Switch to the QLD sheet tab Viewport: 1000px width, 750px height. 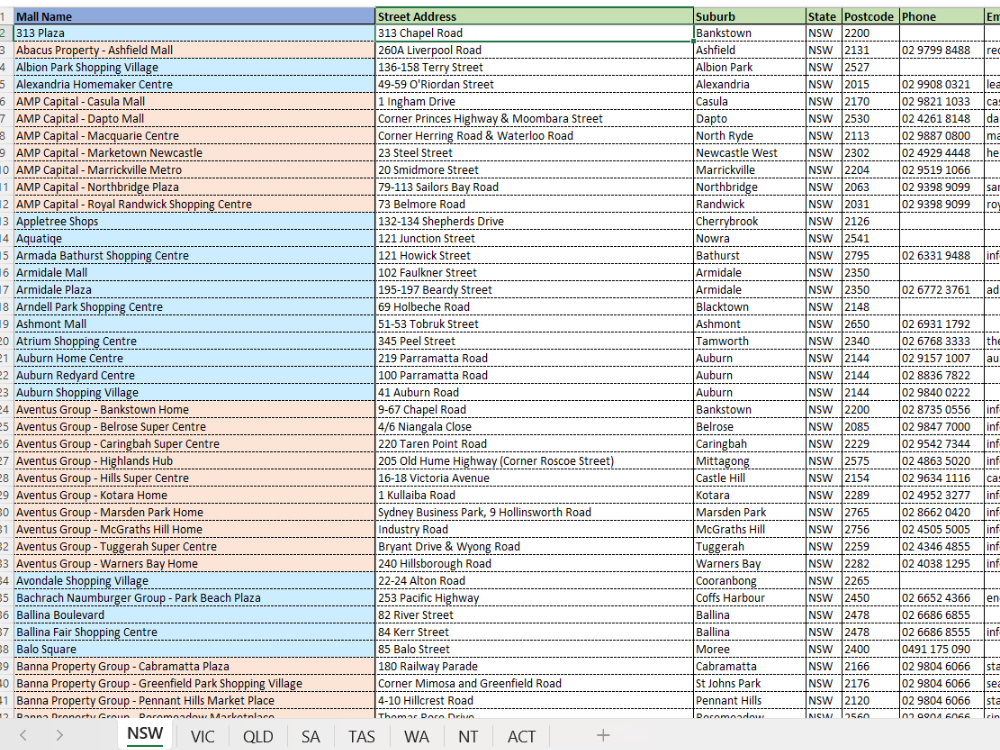click(258, 736)
